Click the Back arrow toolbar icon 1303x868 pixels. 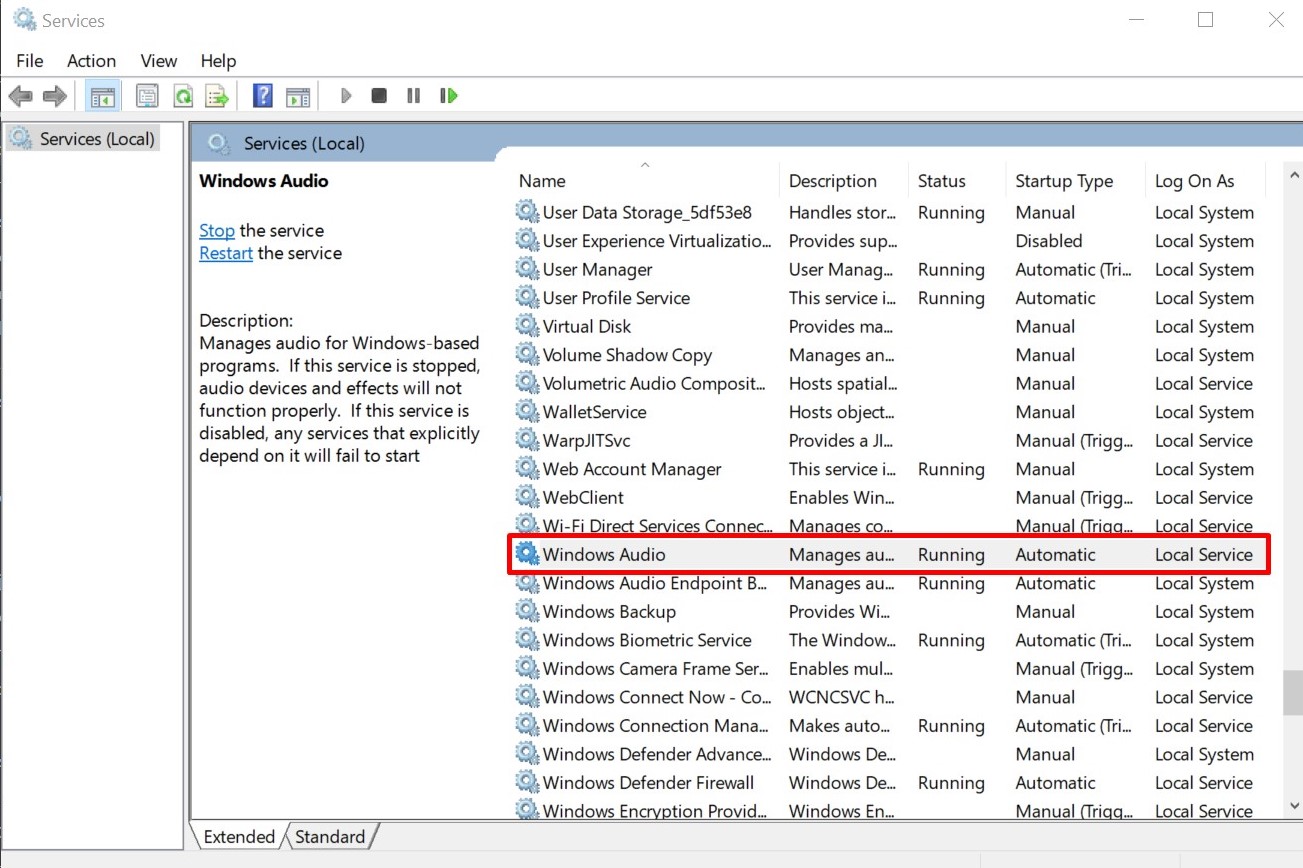[20, 96]
